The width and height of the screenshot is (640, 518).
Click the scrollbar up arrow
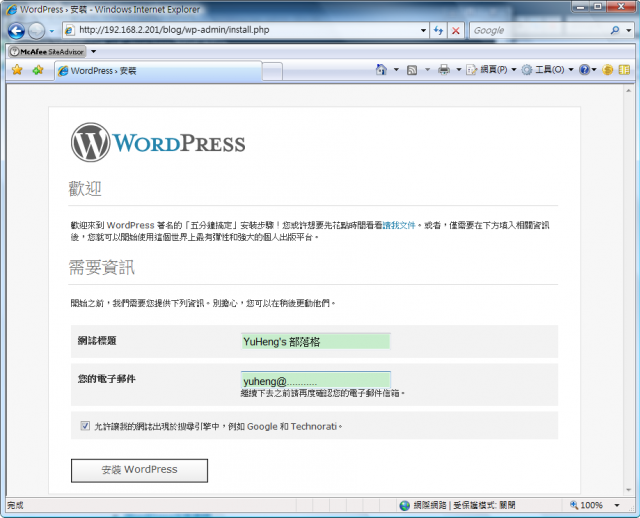tap(629, 91)
